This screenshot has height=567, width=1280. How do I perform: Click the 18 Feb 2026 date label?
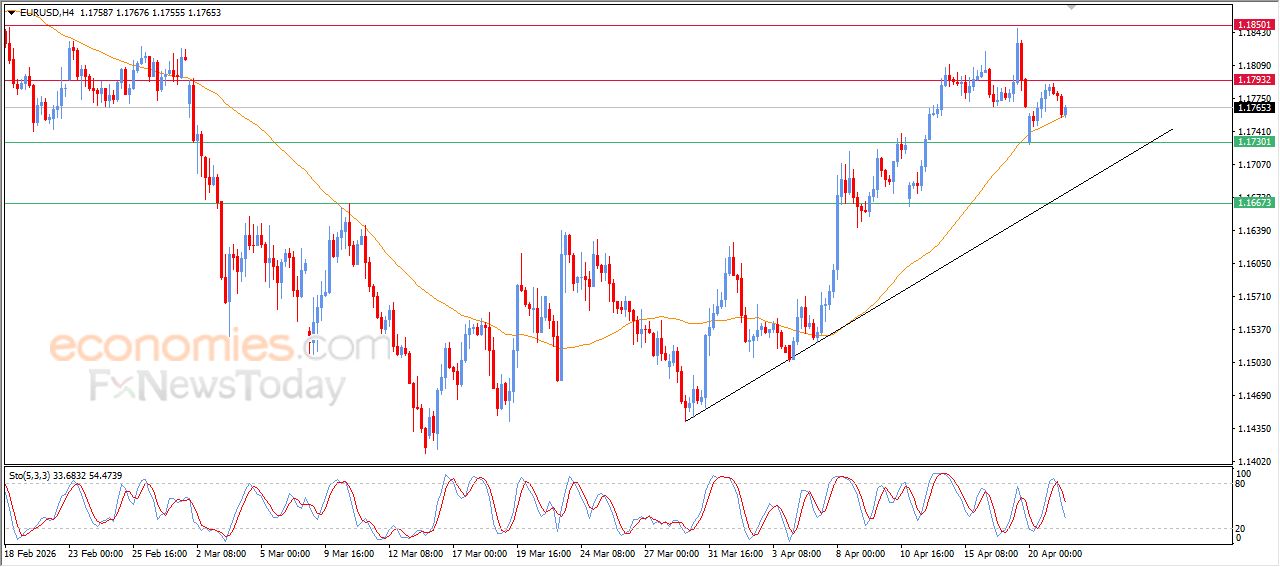click(x=30, y=553)
